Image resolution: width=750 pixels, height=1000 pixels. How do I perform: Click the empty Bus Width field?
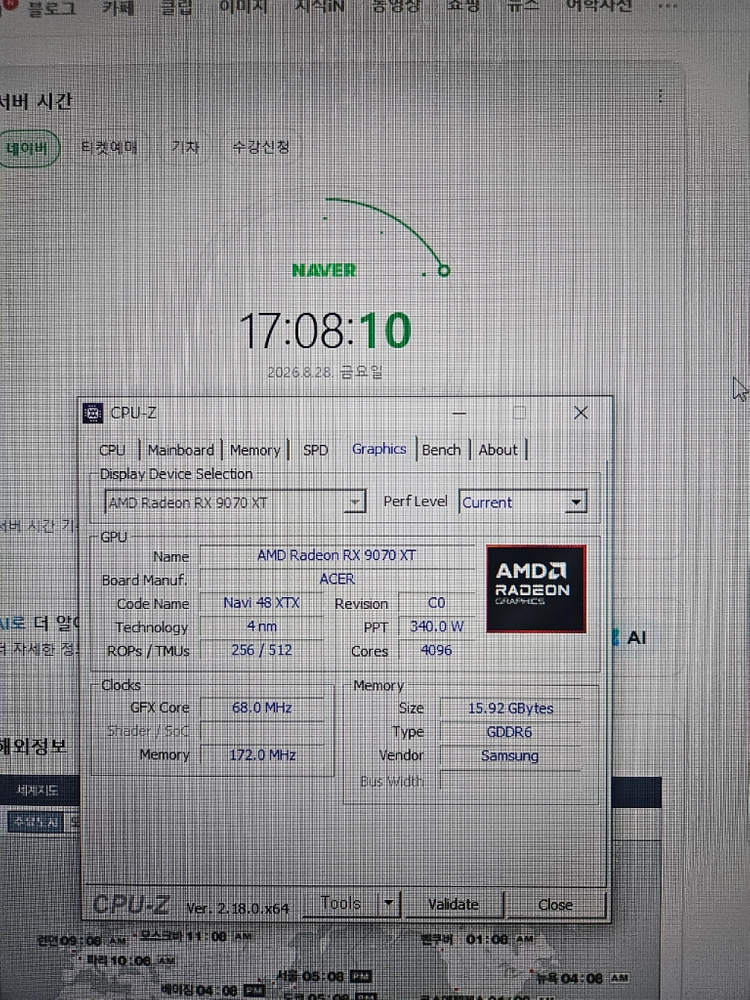(x=510, y=781)
